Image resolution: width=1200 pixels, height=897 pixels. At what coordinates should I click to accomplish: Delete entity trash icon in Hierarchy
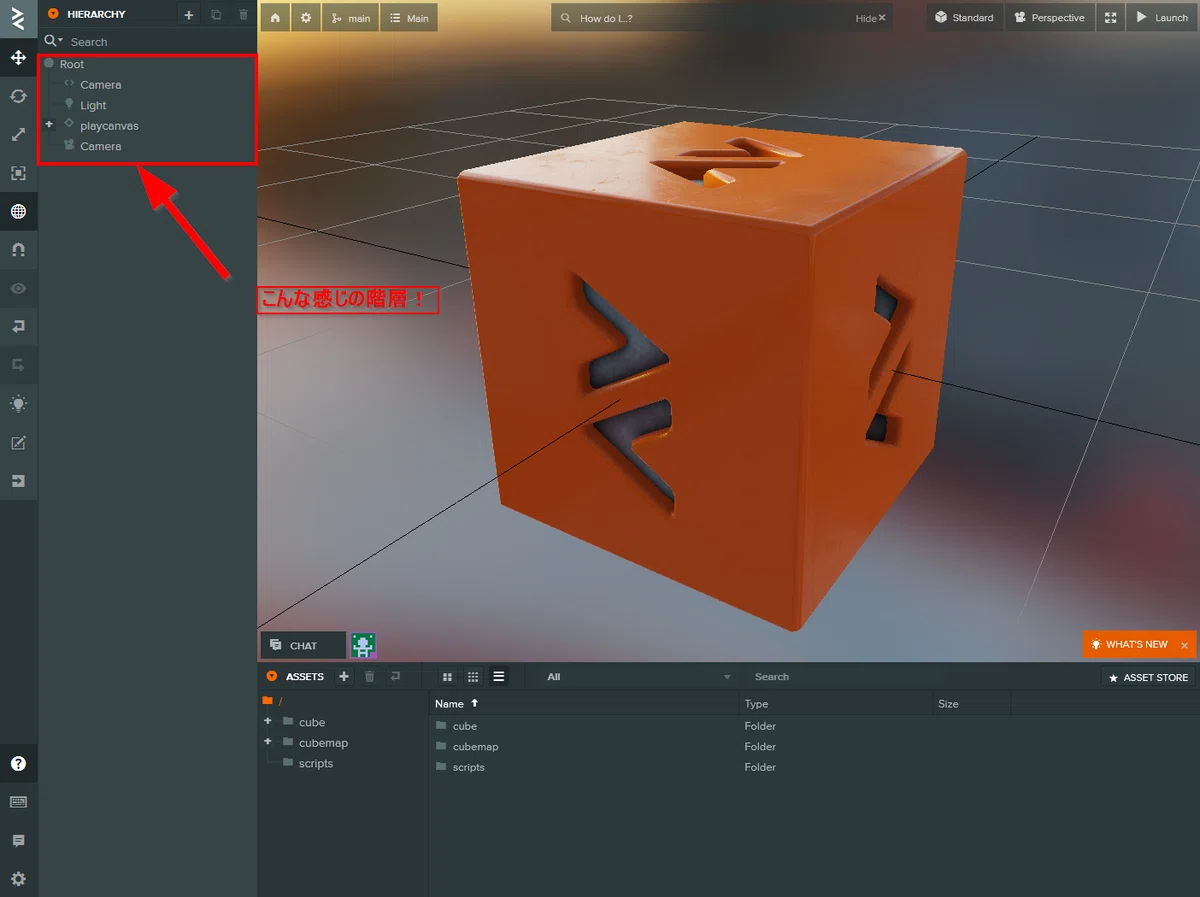tap(243, 14)
